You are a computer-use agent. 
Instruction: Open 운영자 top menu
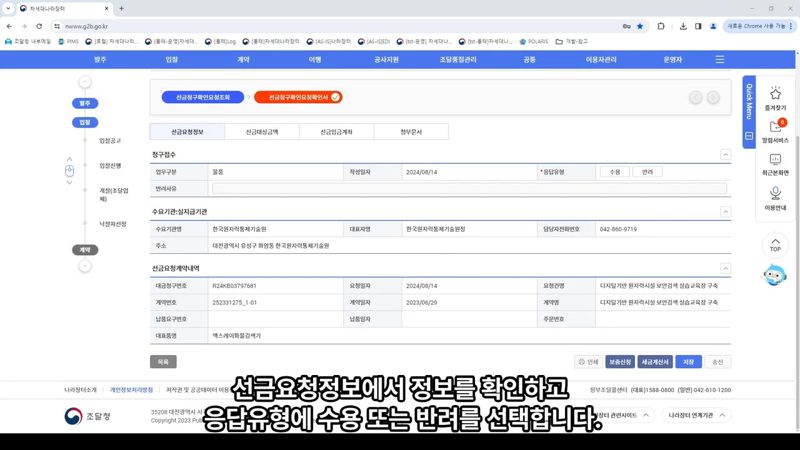[x=672, y=60]
